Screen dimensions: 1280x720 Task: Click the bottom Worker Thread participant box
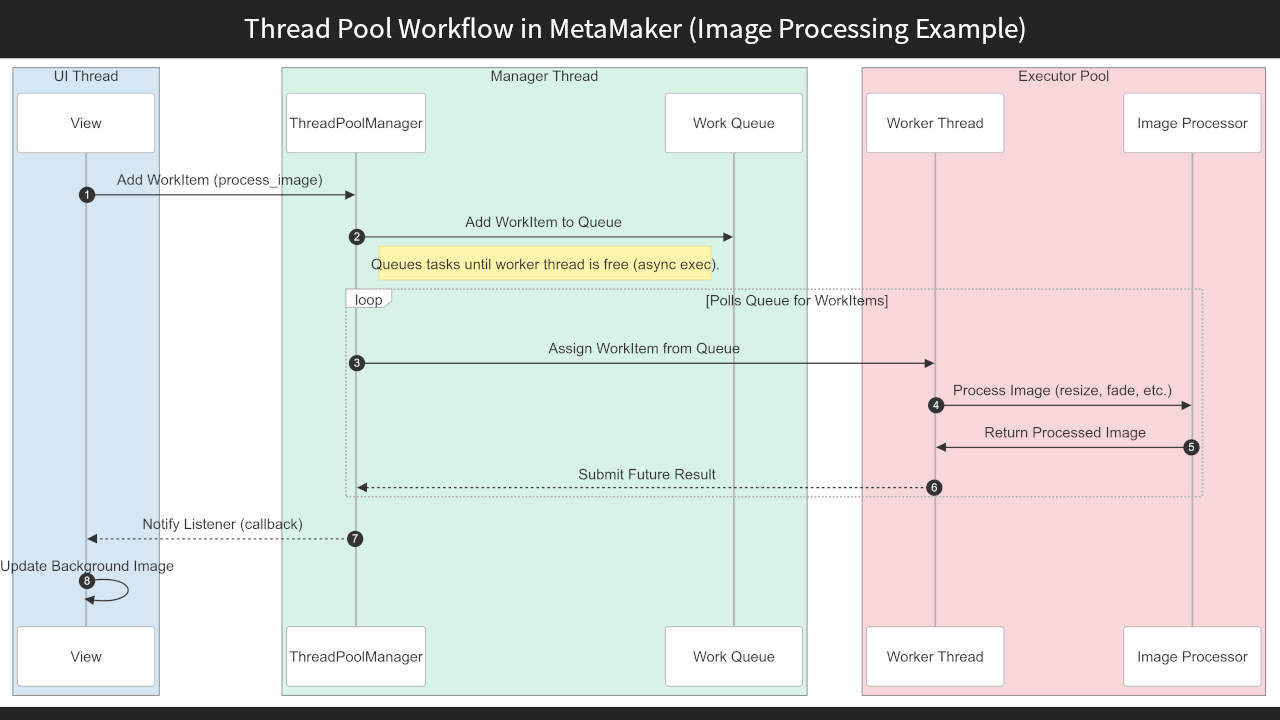935,657
